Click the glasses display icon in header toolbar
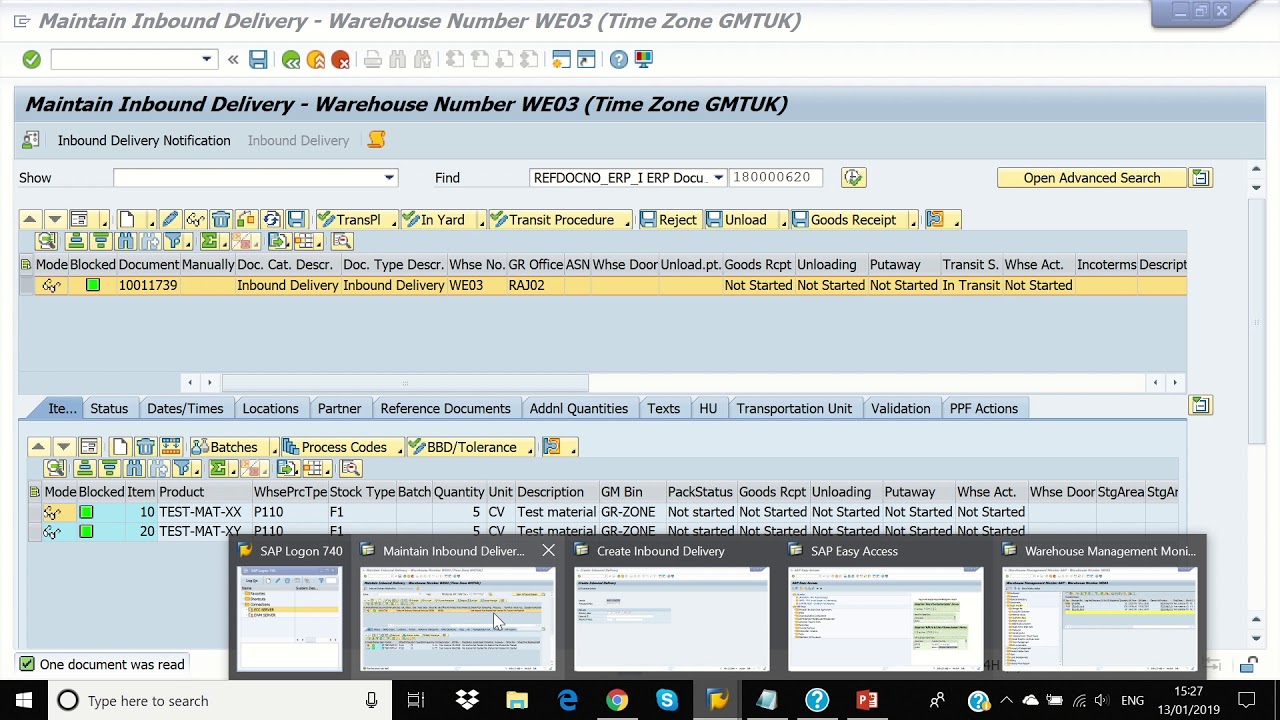The height and width of the screenshot is (720, 1280). (195, 220)
